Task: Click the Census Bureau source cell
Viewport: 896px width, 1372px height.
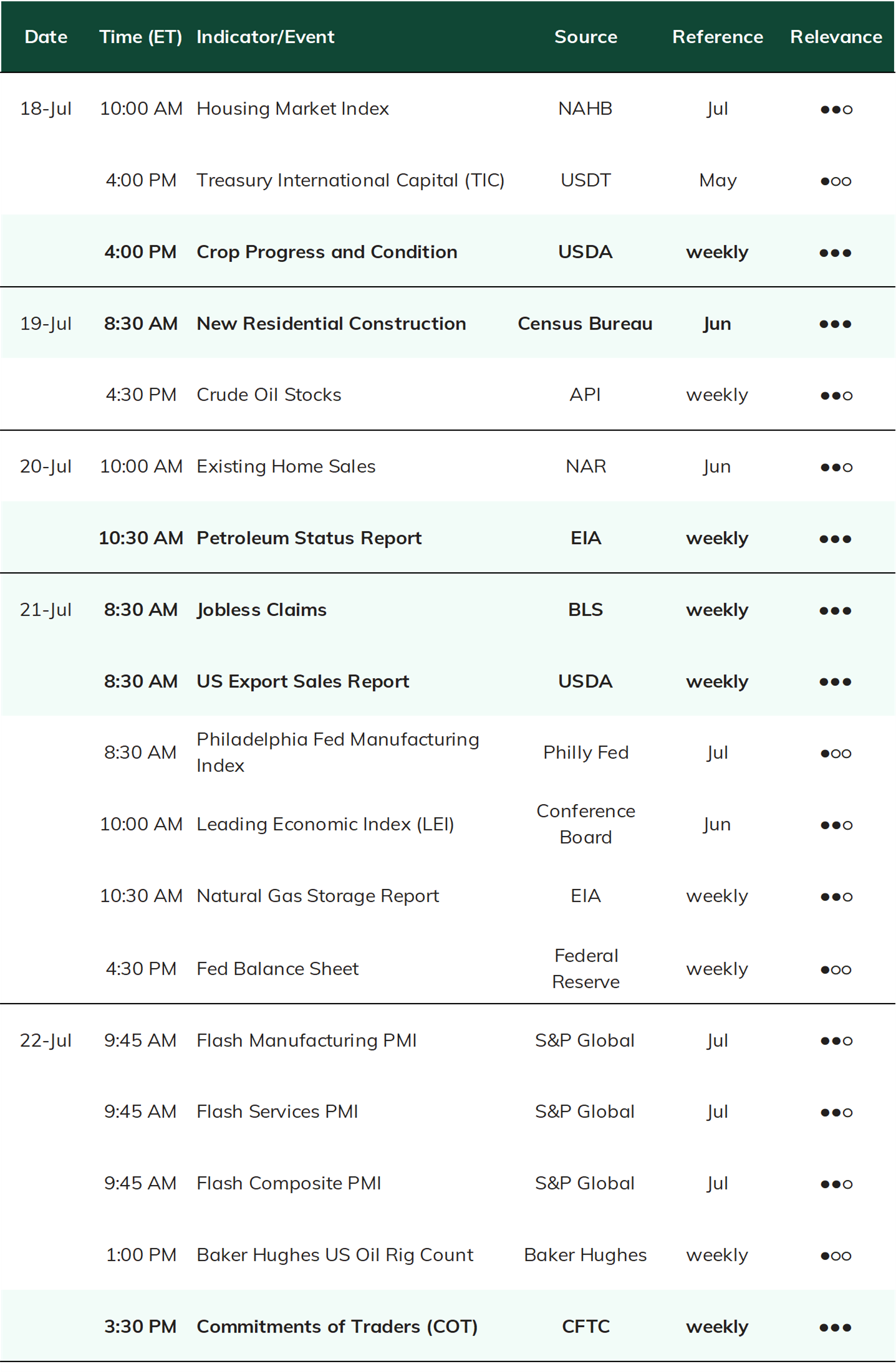Action: (585, 324)
